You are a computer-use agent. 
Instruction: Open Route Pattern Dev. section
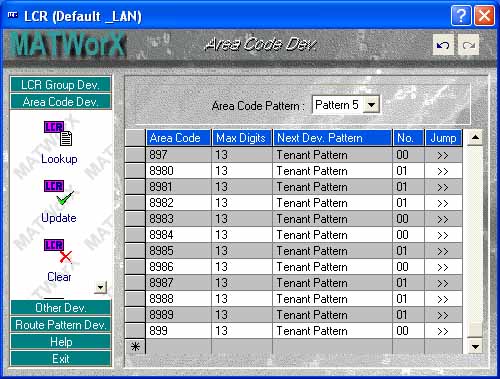[x=61, y=325]
